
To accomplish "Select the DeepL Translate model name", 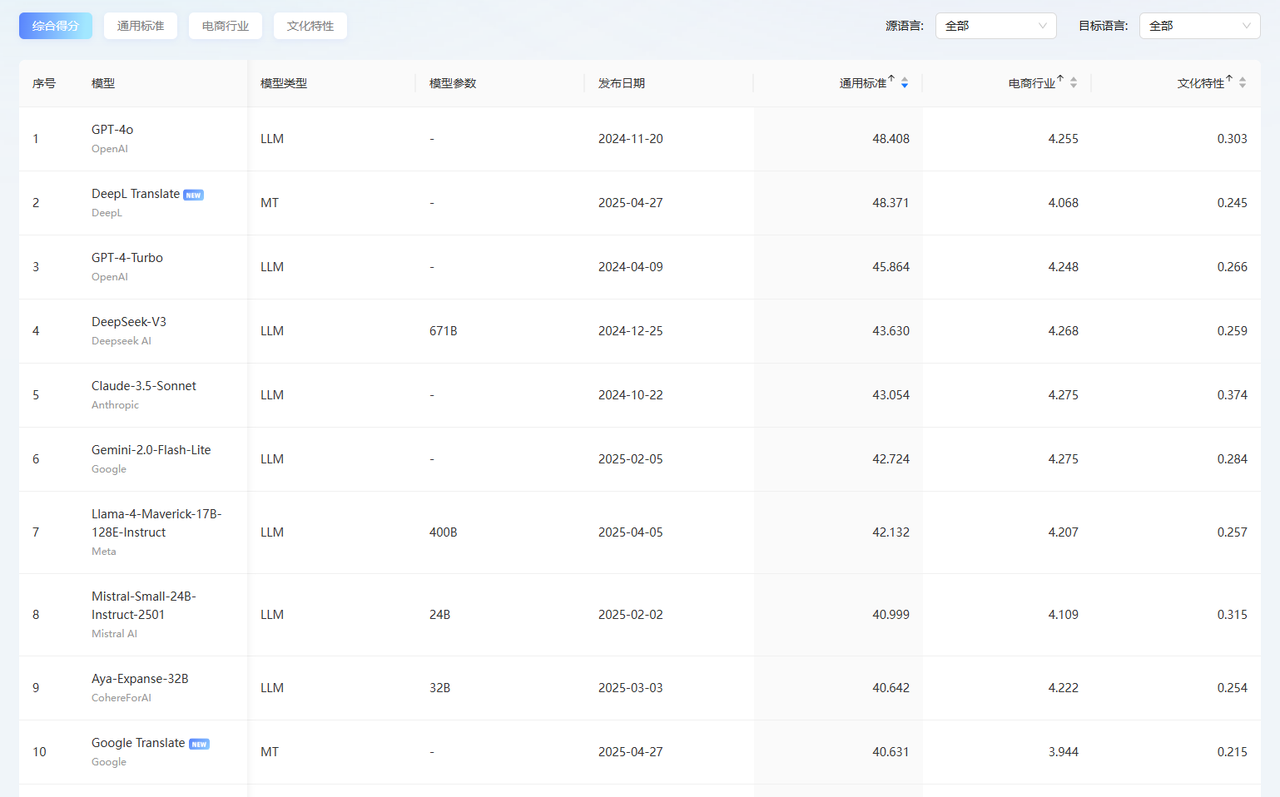I will (136, 194).
